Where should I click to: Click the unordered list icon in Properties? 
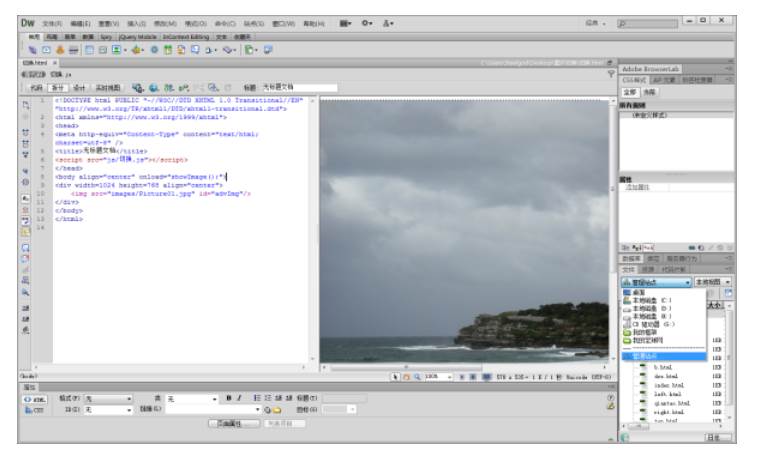[258, 397]
